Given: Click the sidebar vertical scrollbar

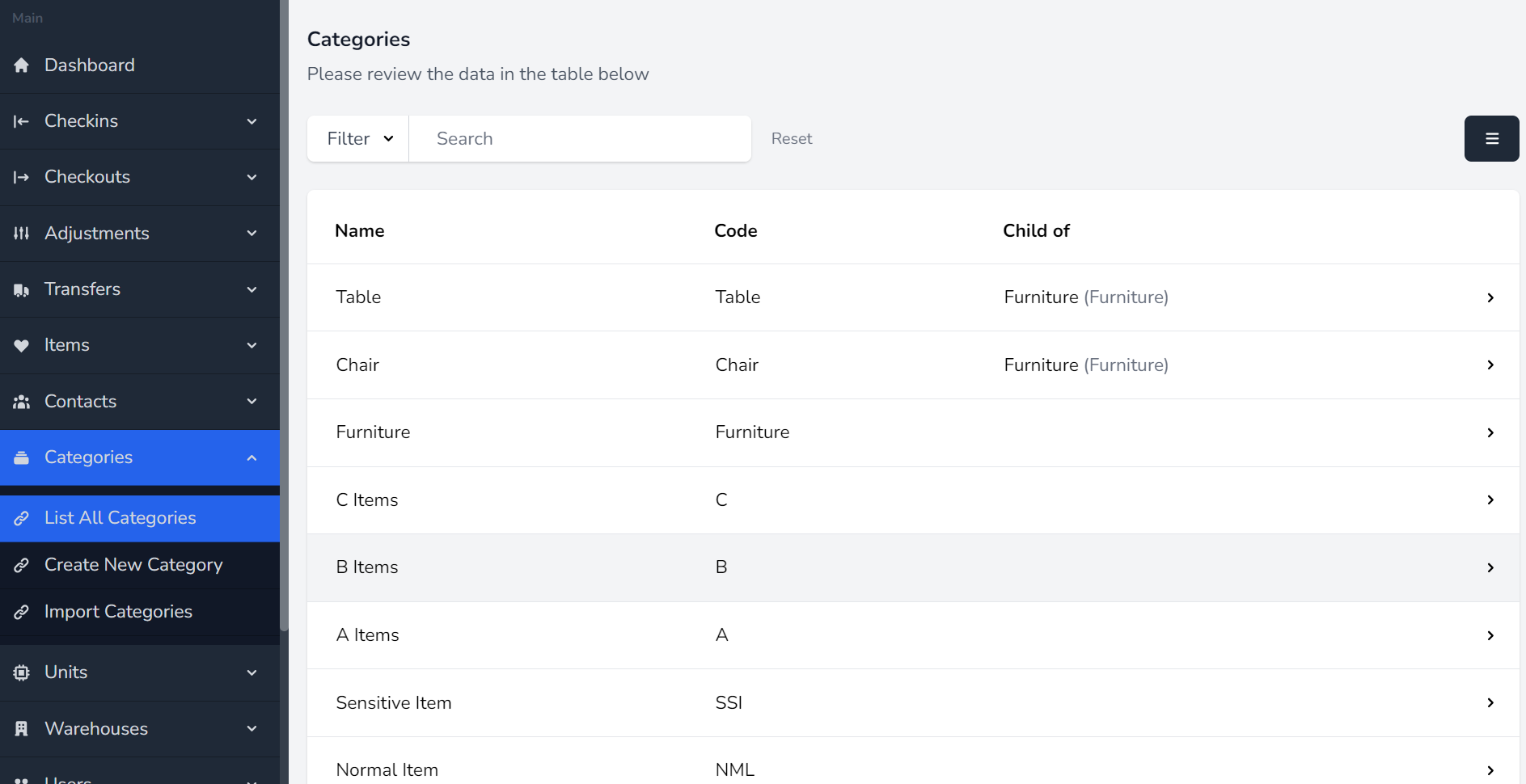Looking at the screenshot, I should tap(284, 323).
